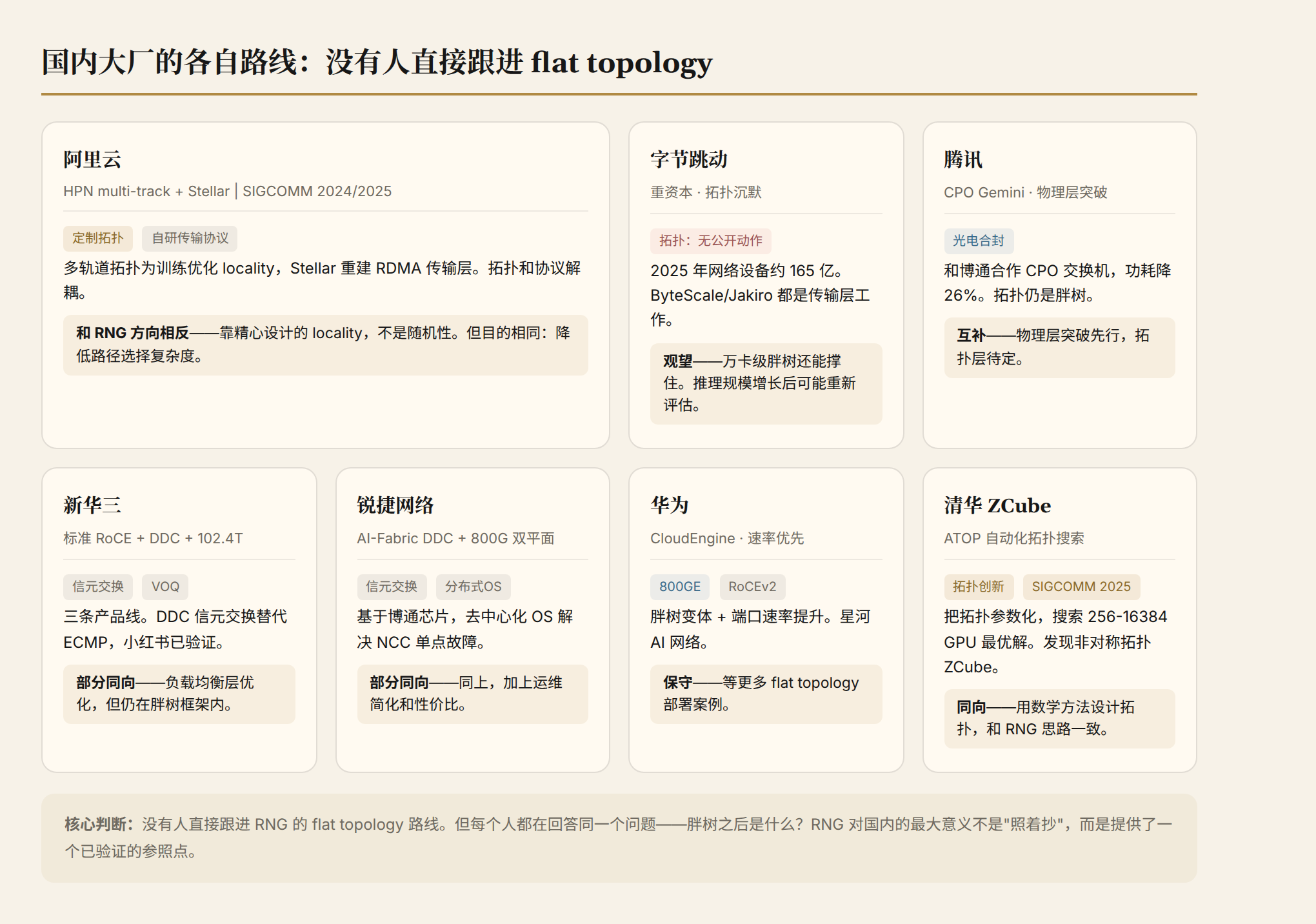The height and width of the screenshot is (924, 1316).
Task: Click the 互补 note in 腾讯 card
Action: (x=1059, y=347)
